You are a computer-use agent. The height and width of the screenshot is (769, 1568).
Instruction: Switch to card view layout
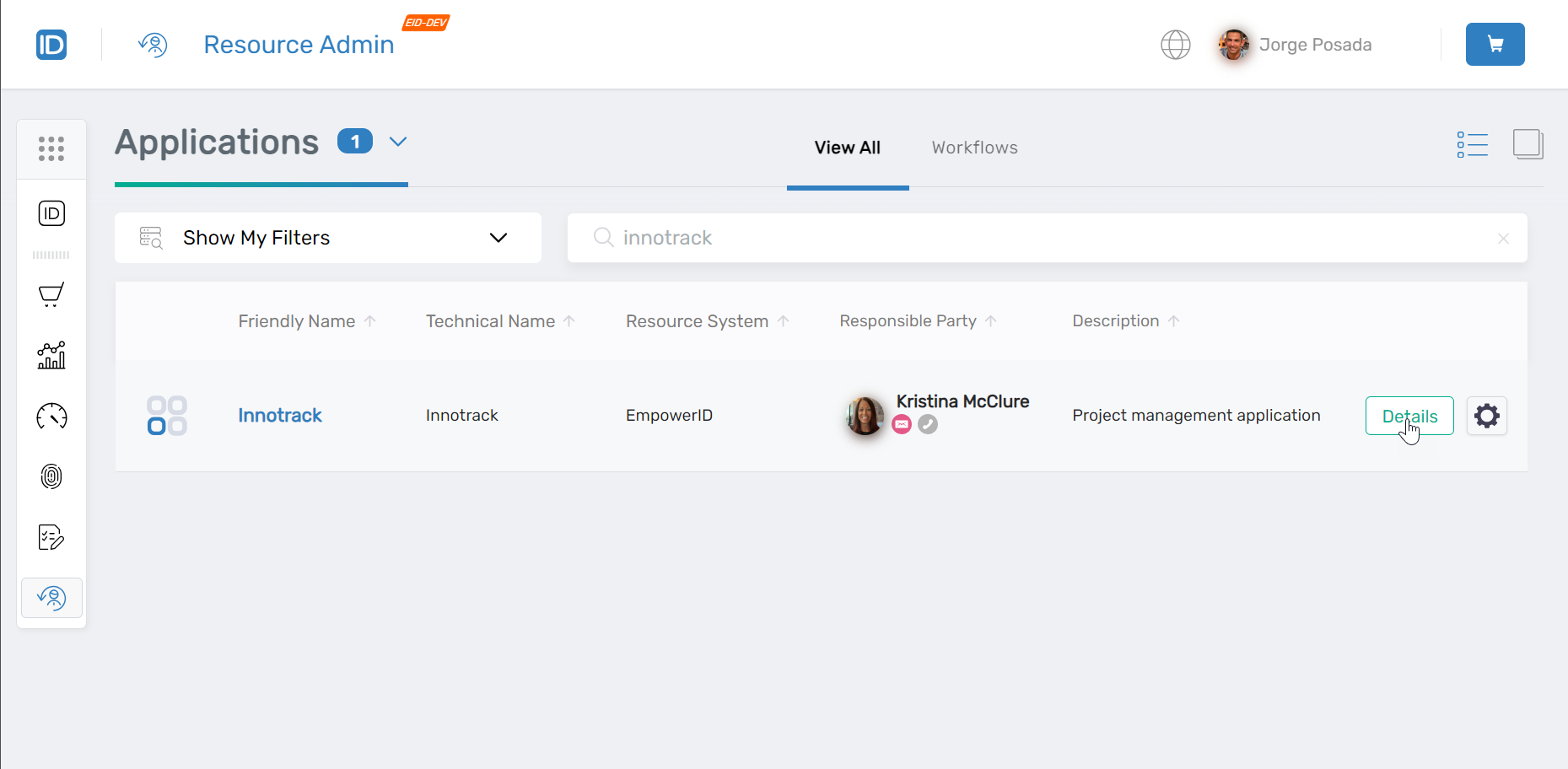(x=1528, y=144)
